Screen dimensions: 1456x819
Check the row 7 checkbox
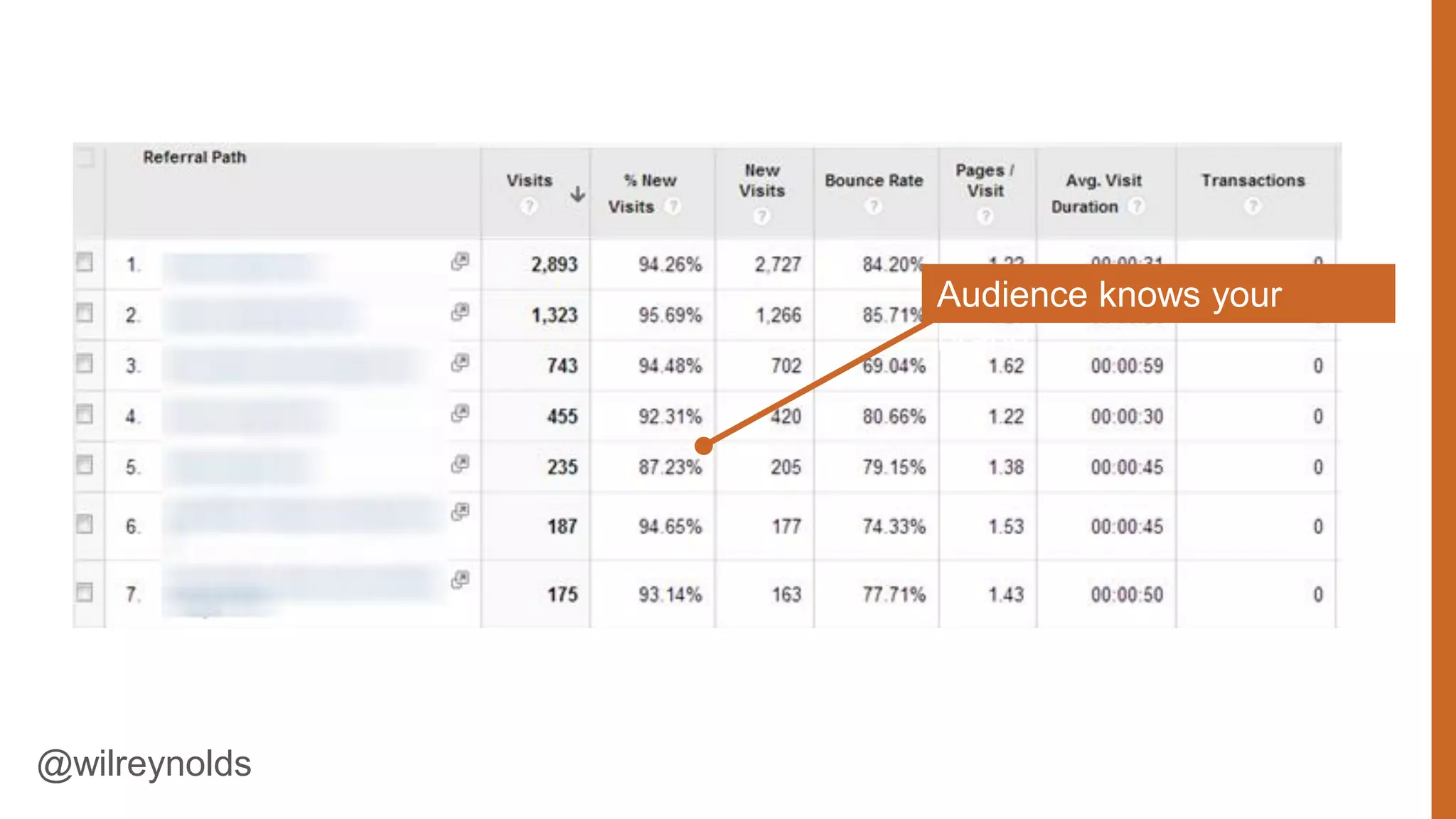click(85, 592)
